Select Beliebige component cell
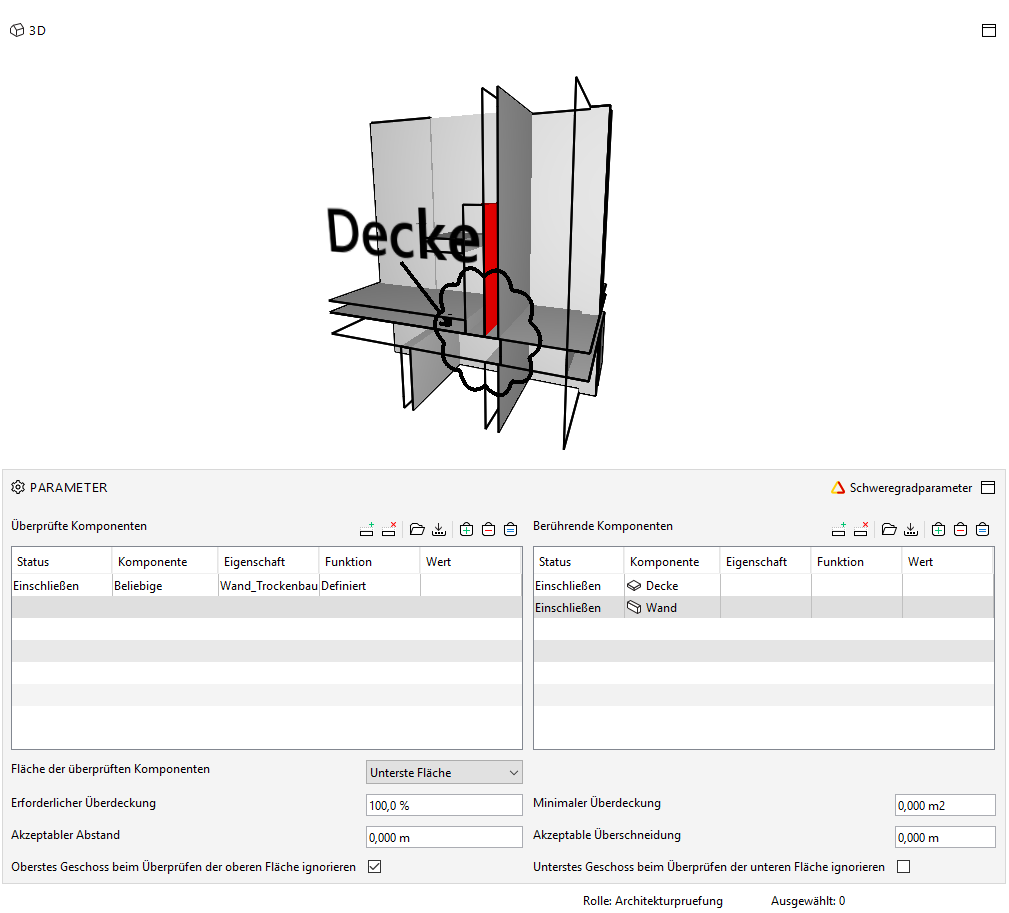 tap(165, 586)
